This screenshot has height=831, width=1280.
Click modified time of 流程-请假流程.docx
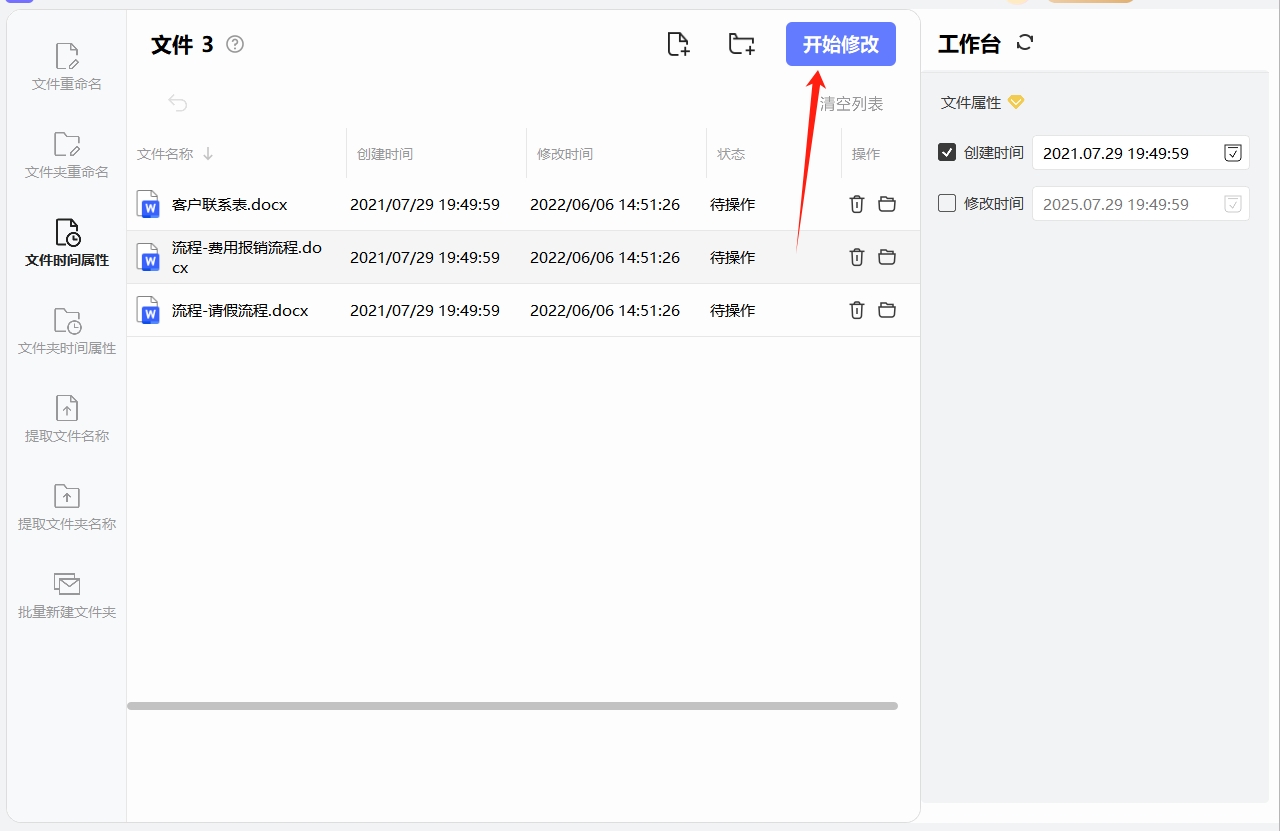[605, 310]
